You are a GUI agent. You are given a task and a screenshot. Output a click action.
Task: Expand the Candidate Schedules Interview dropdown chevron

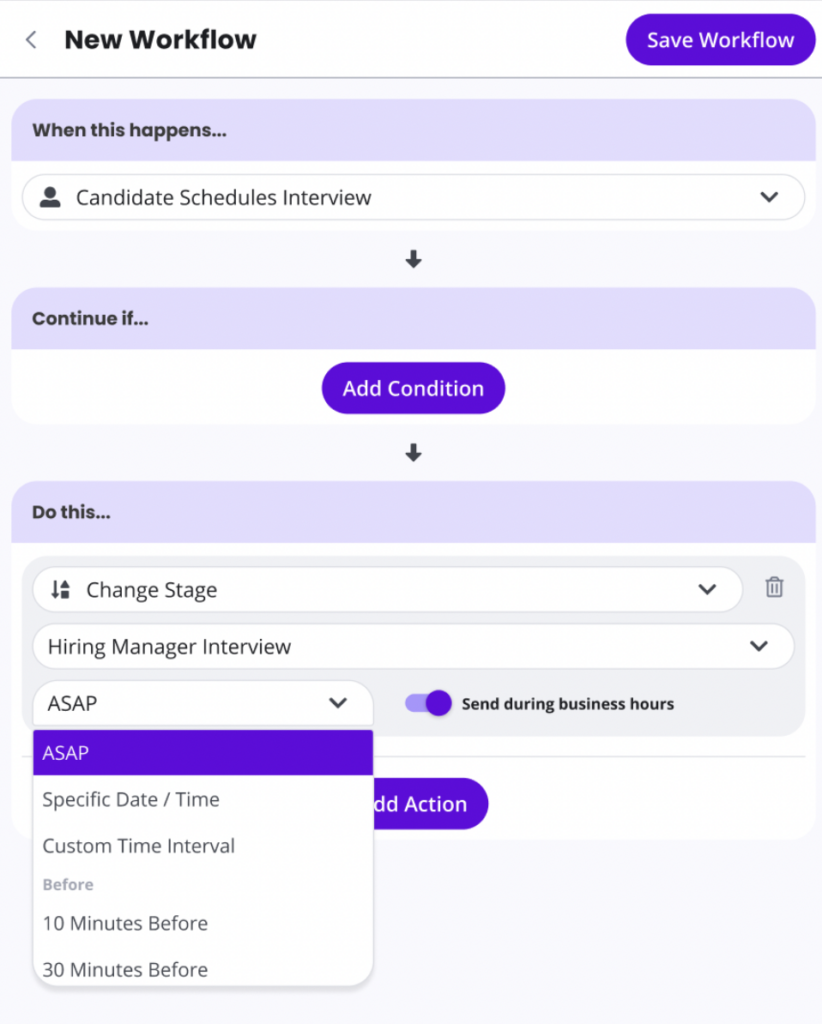(x=769, y=197)
